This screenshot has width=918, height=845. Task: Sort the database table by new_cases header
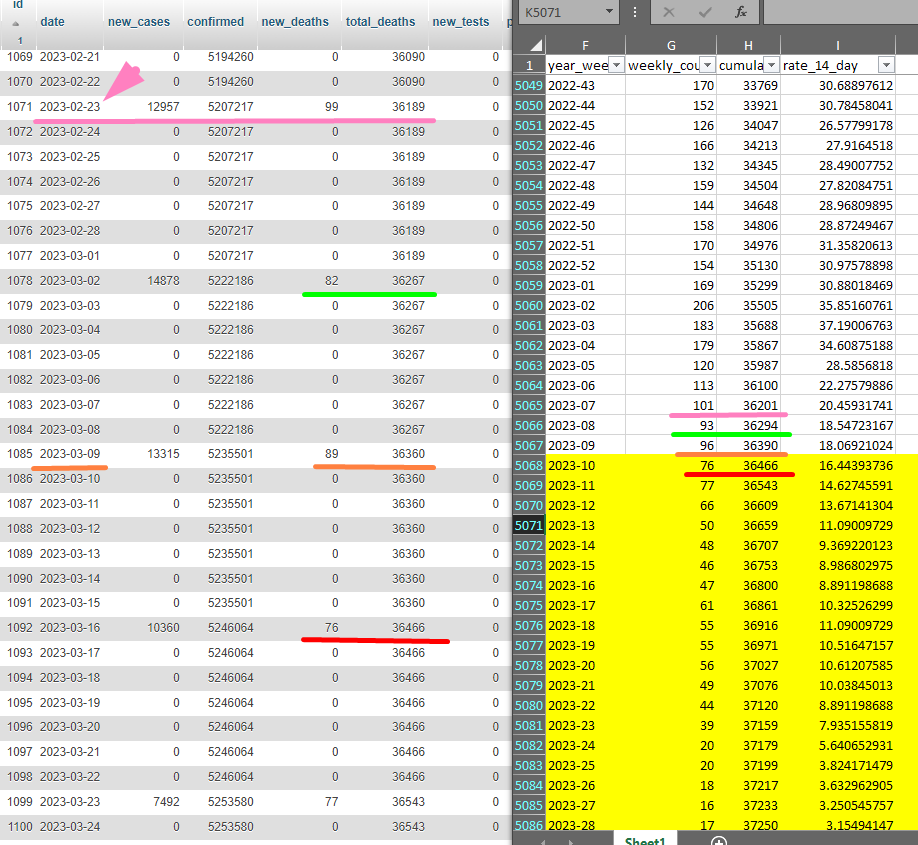click(139, 22)
